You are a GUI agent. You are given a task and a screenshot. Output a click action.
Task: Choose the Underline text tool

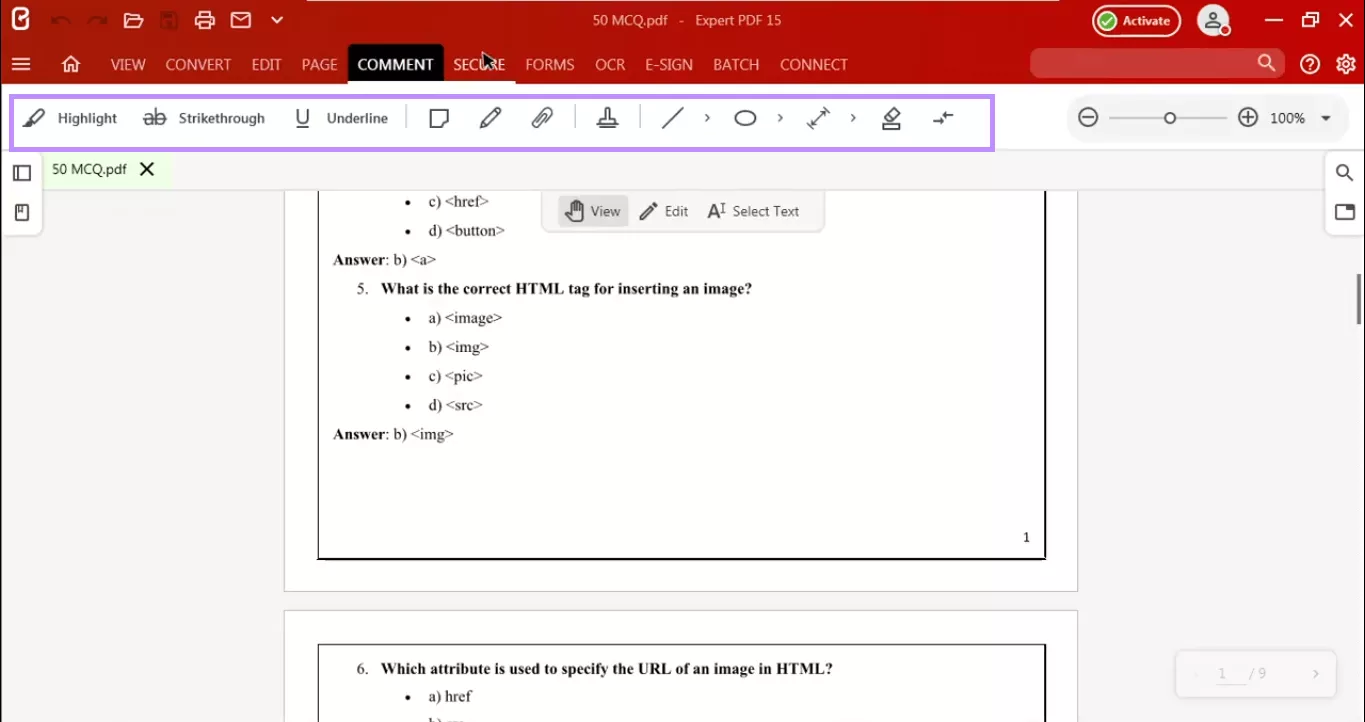(340, 117)
